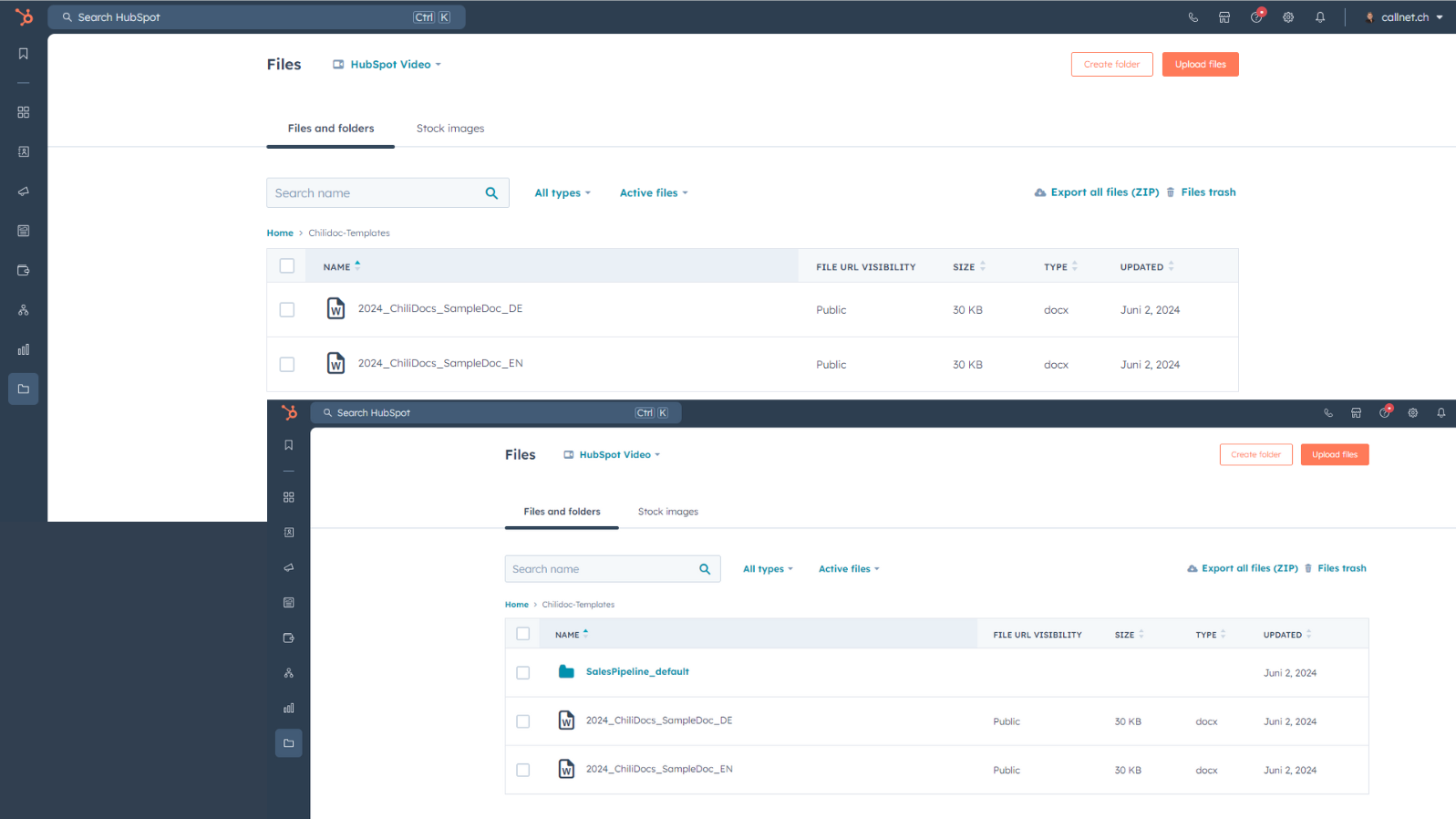Open Files trash in the lower window
This screenshot has width=1456, height=819.
pyautogui.click(x=1336, y=568)
